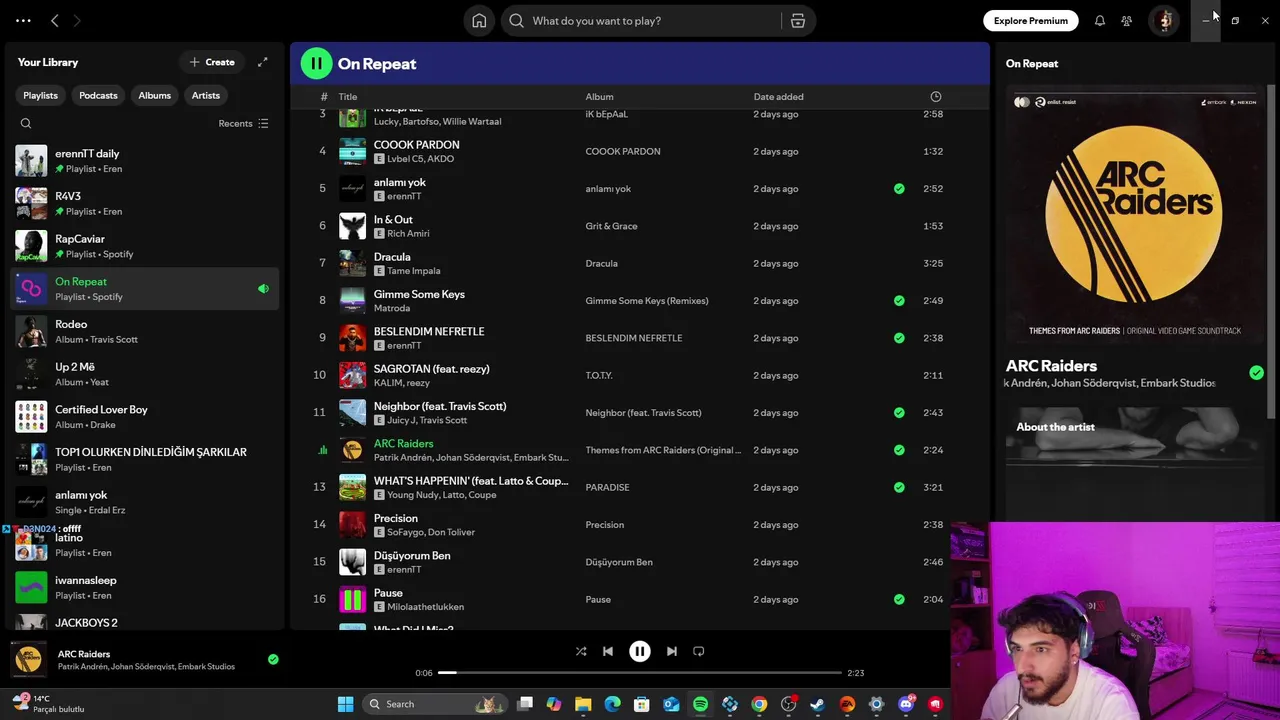
Task: Open Recents sort dropdown
Action: tap(243, 124)
